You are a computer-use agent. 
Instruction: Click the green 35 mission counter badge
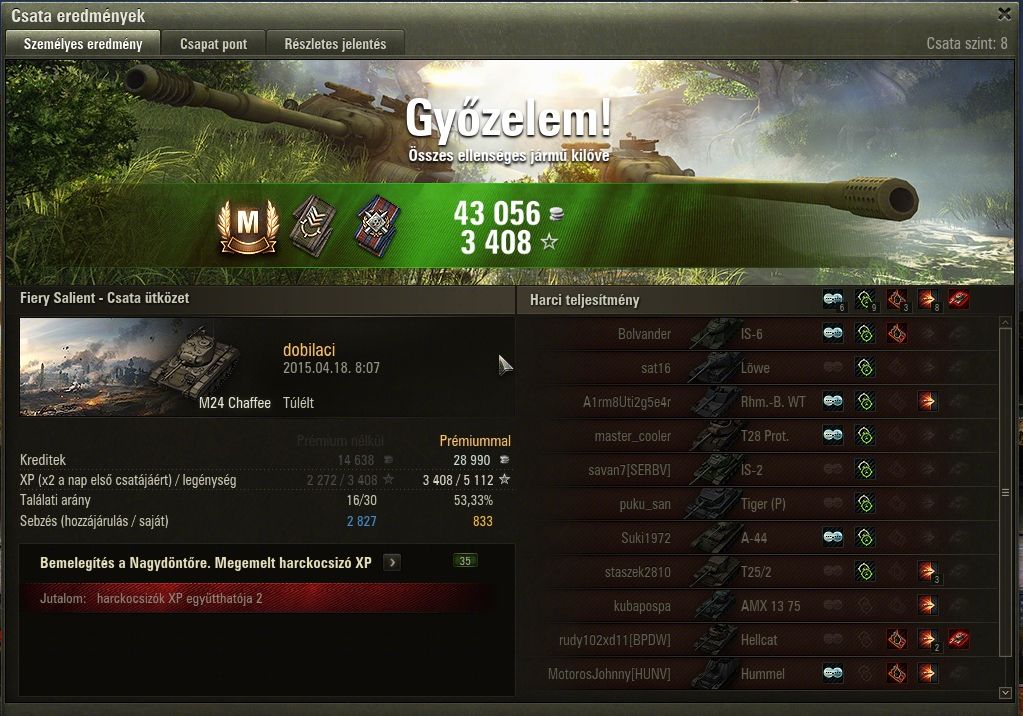tap(465, 561)
